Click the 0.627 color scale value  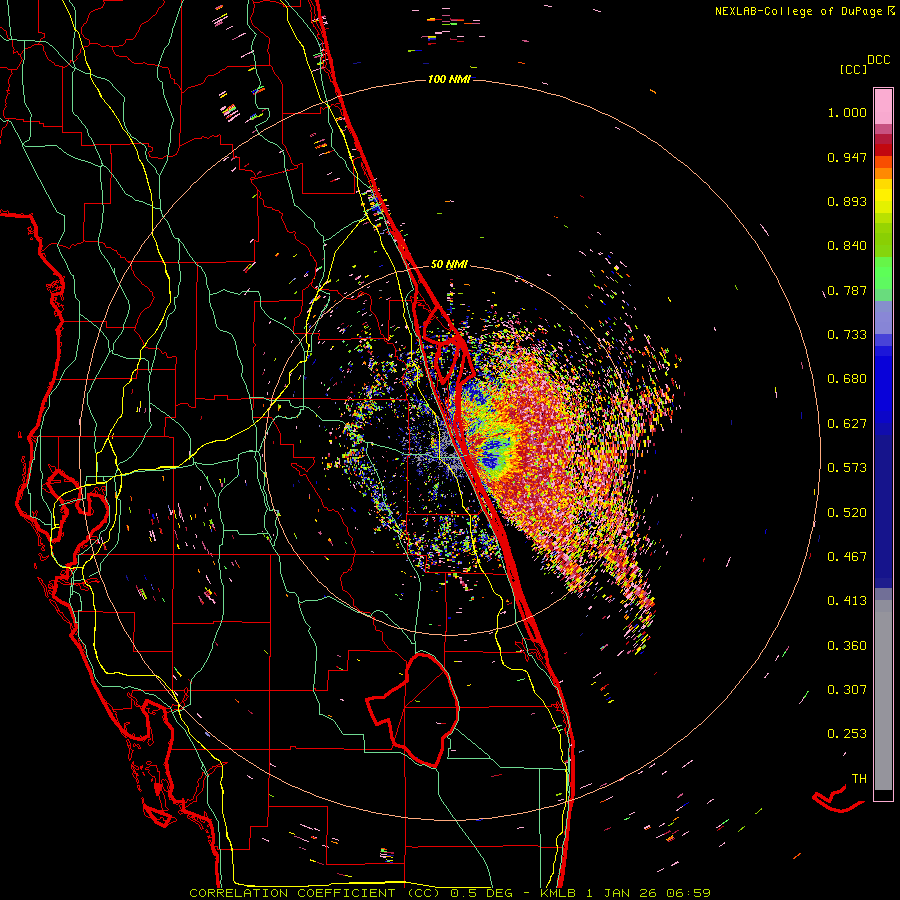(x=847, y=424)
